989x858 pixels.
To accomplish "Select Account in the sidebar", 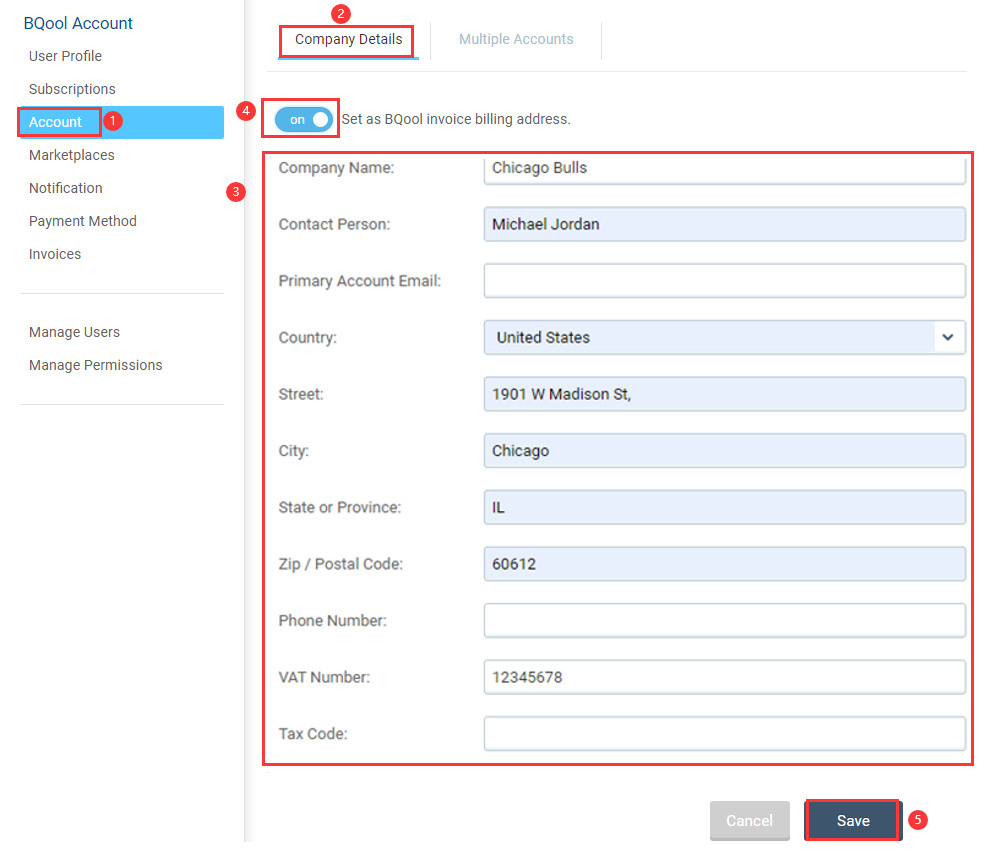I will click(x=122, y=122).
